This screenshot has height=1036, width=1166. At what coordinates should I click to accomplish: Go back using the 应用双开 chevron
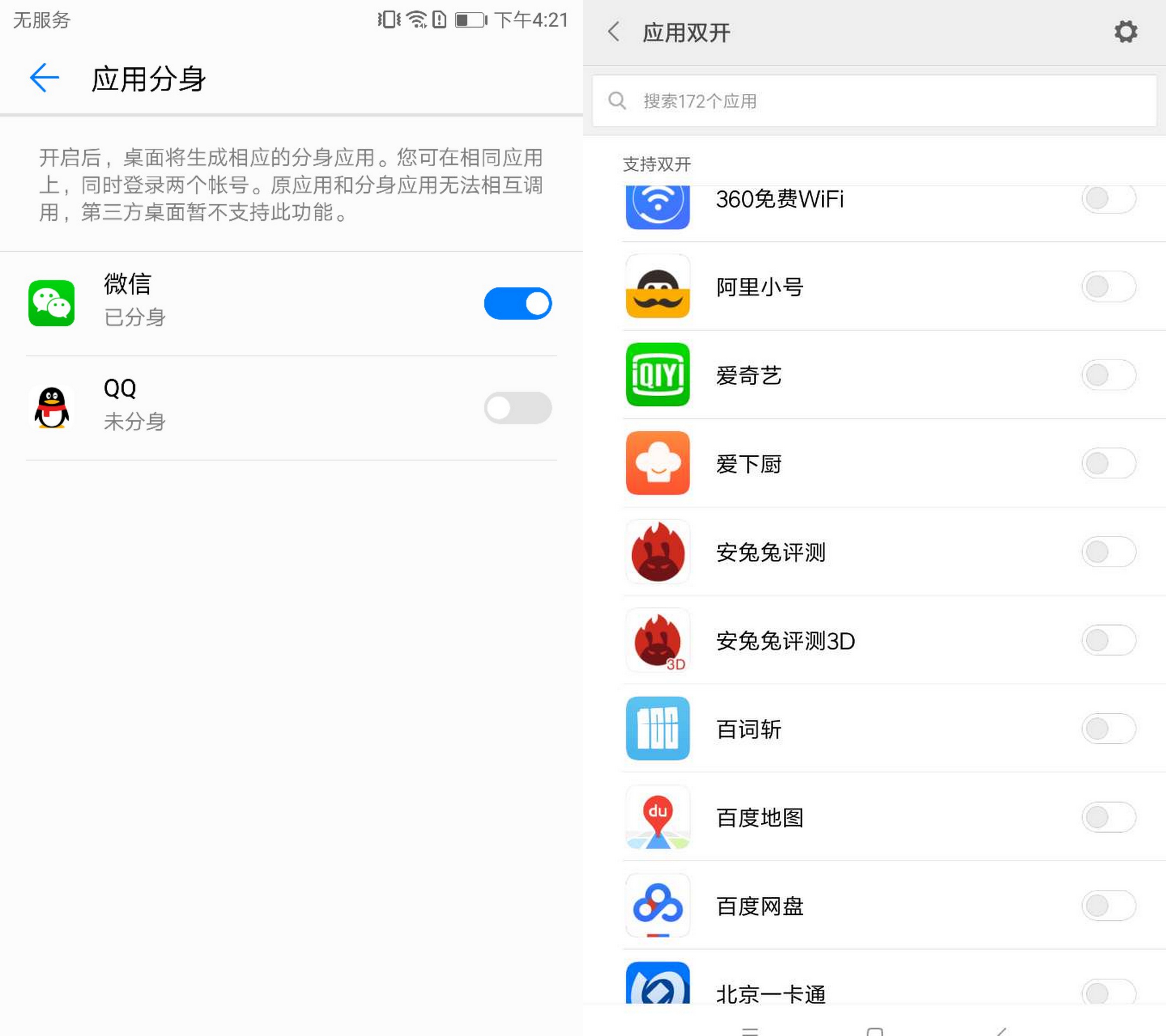[614, 32]
